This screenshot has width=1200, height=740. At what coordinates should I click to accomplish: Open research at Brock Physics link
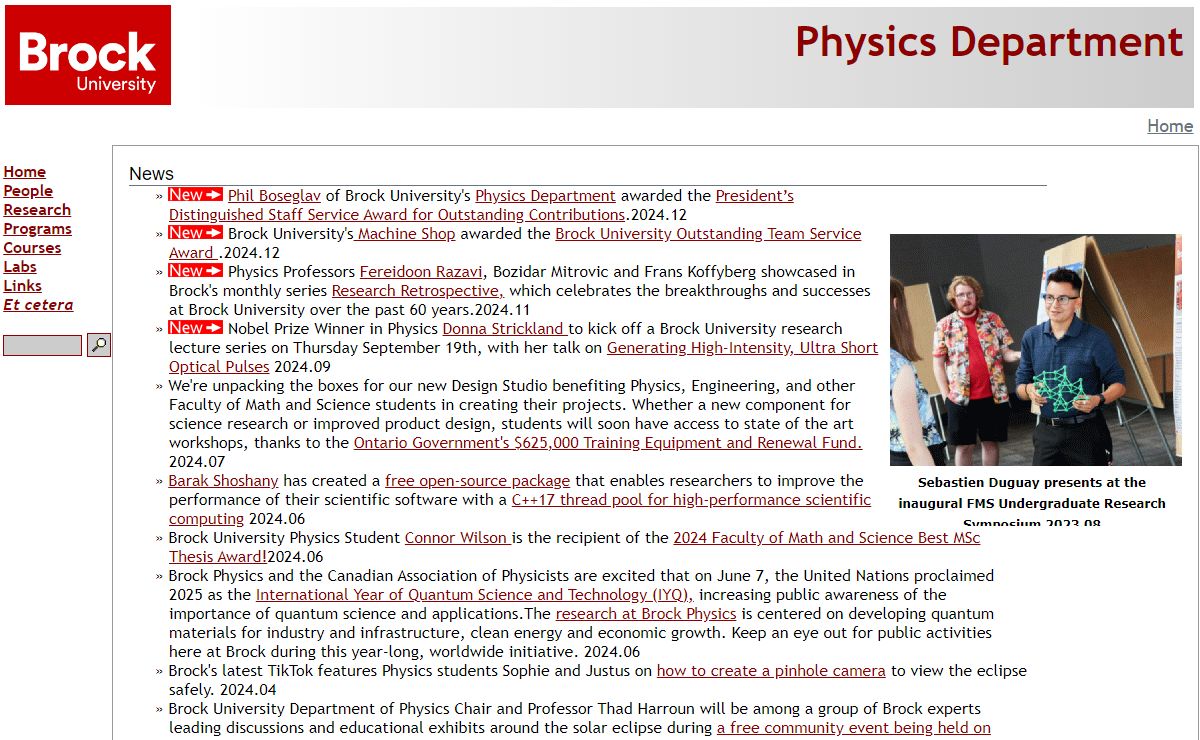pos(646,614)
